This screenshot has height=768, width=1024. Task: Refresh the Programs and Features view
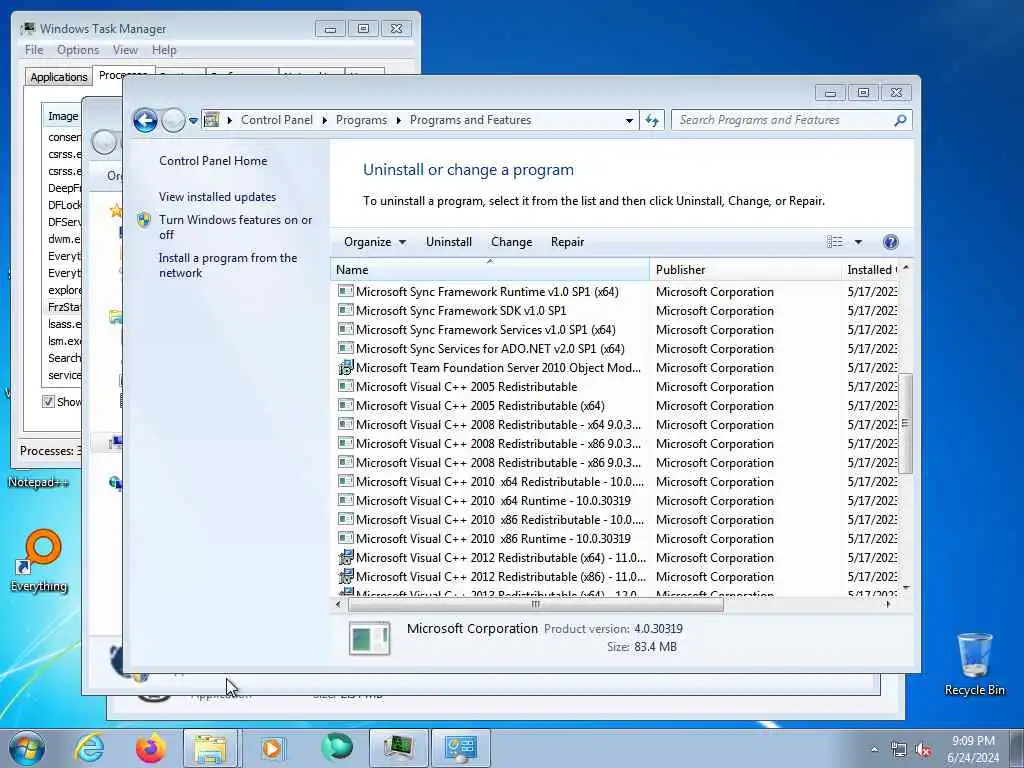(x=652, y=120)
